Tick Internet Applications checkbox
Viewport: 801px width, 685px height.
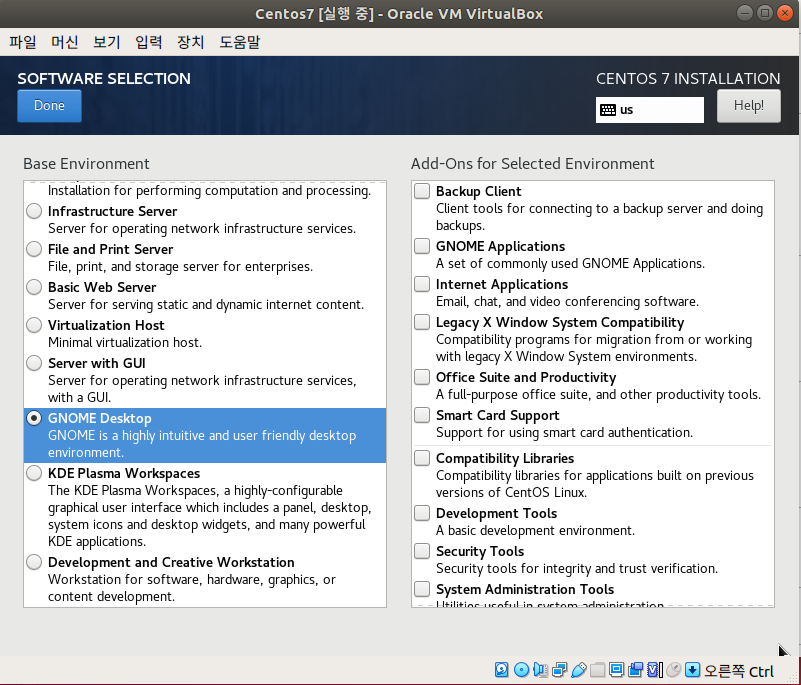pyautogui.click(x=422, y=284)
